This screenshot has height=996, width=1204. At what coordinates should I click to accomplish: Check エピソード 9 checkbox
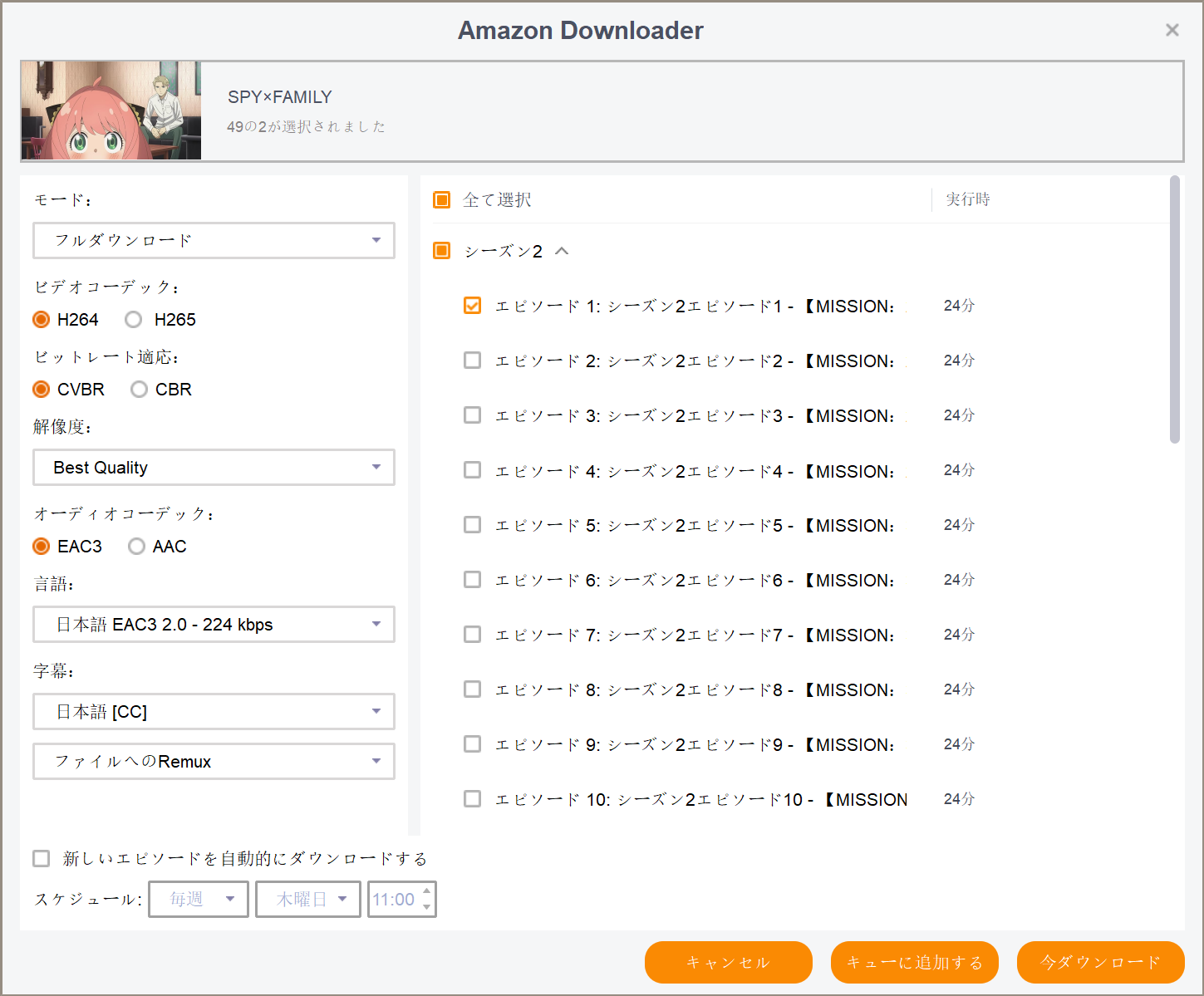472,744
